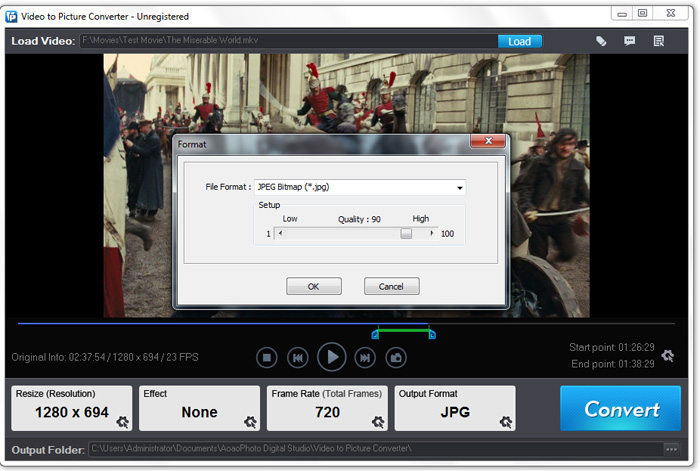700x471 pixels.
Task: Click the app logo in title bar
Action: (x=11, y=17)
